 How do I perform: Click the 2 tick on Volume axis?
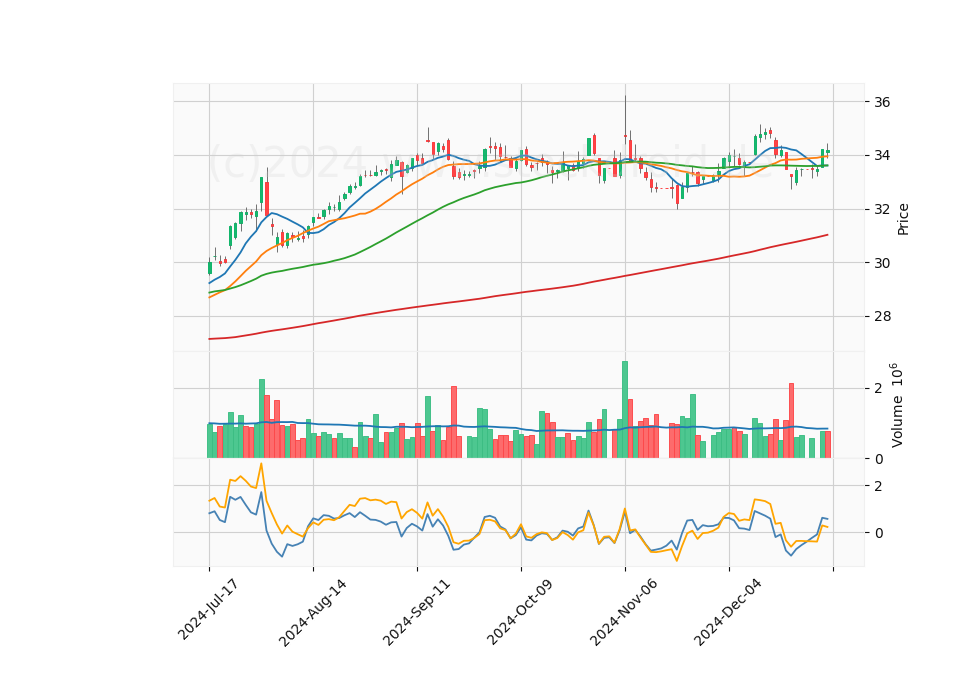878,389
